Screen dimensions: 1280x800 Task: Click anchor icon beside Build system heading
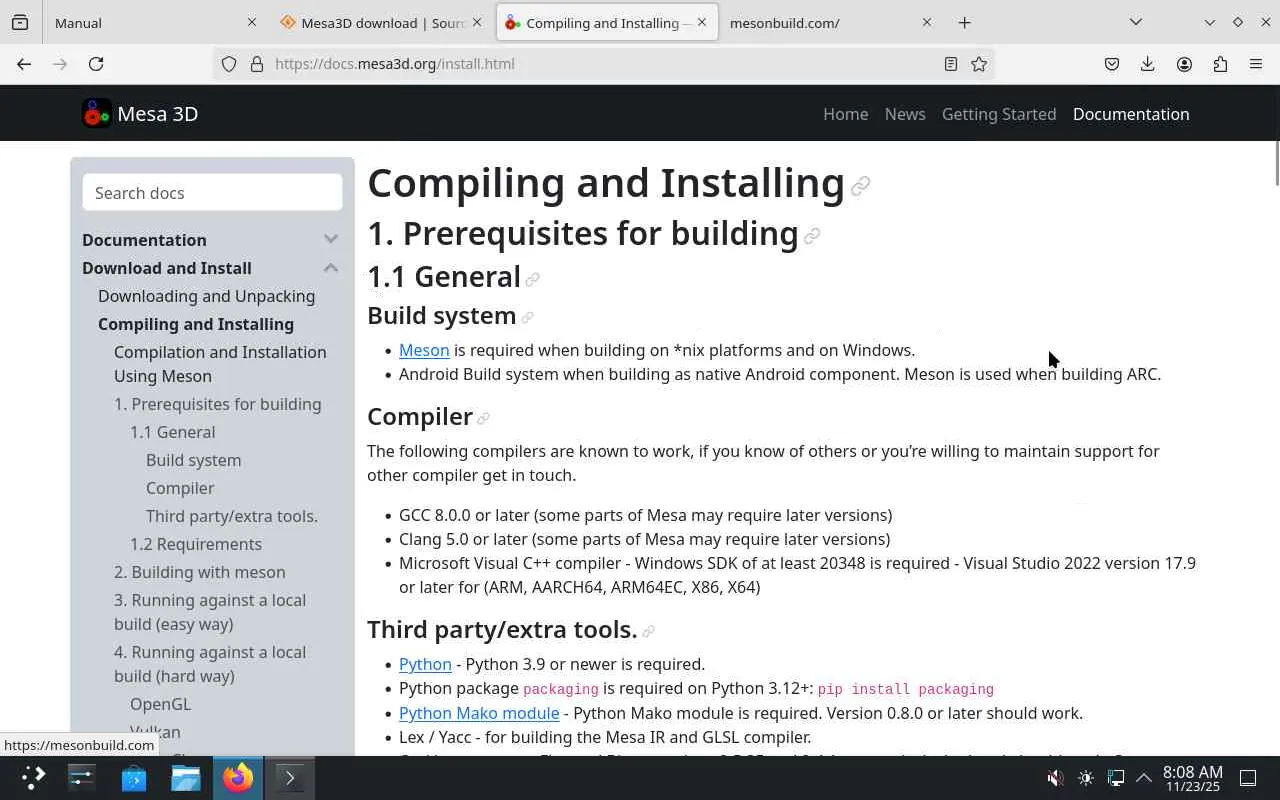click(527, 318)
